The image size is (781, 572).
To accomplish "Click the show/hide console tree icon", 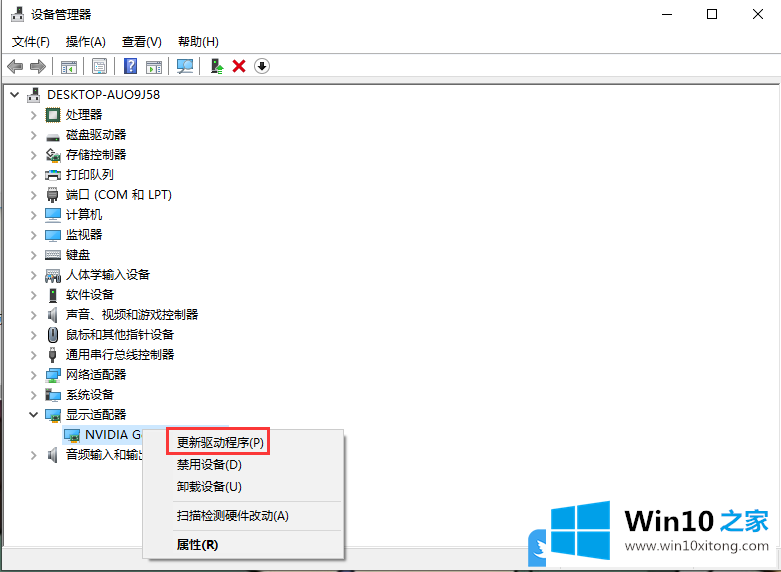I will [69, 66].
